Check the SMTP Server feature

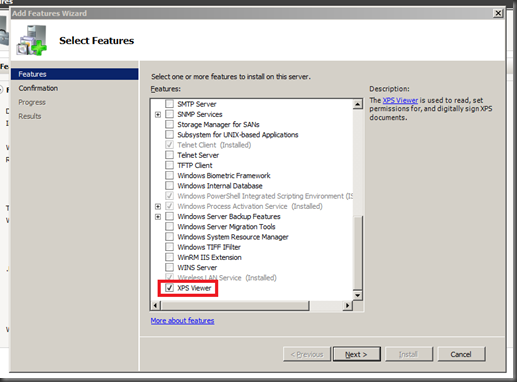coord(169,104)
